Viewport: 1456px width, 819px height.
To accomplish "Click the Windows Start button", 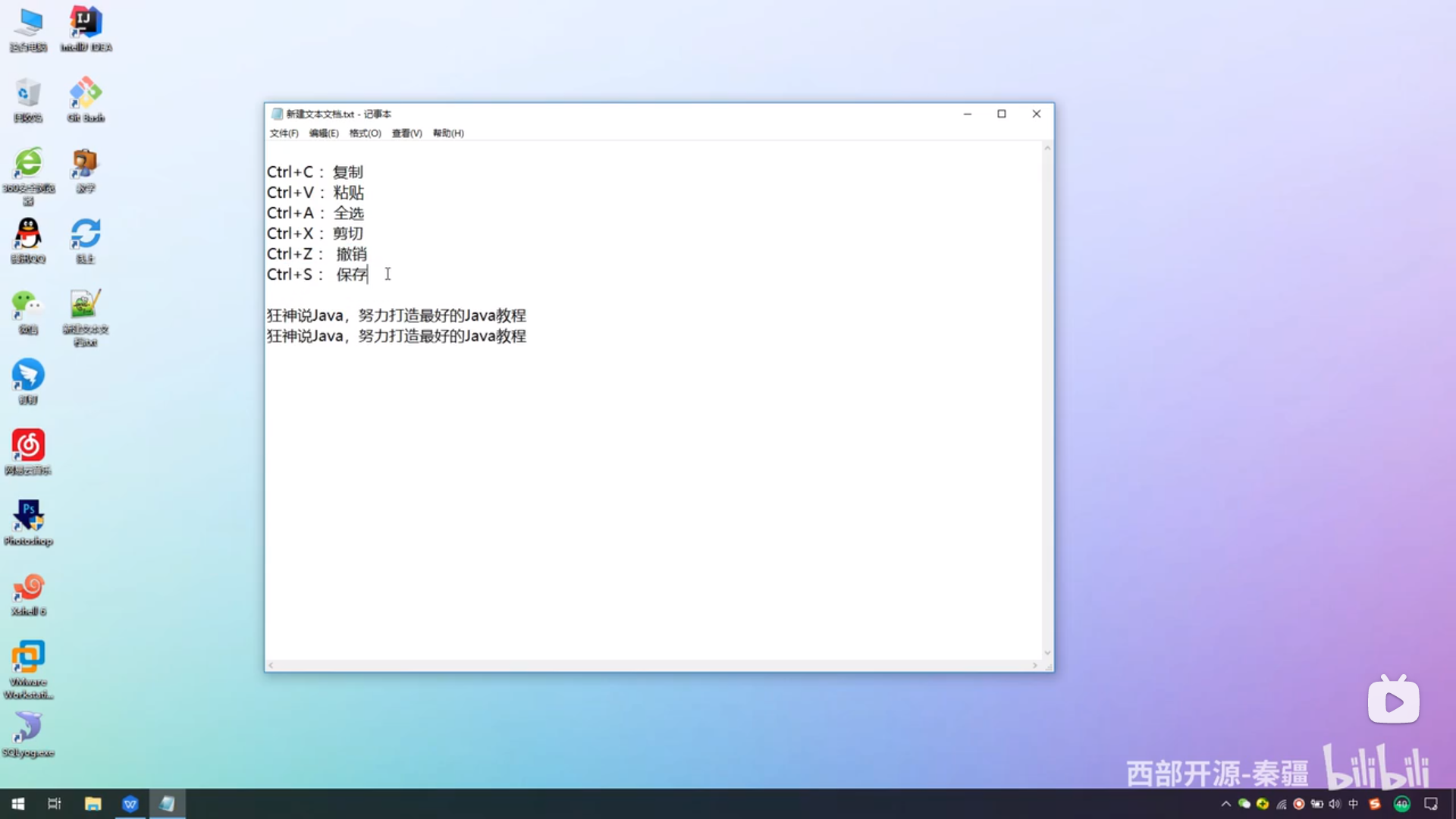I will 18,804.
